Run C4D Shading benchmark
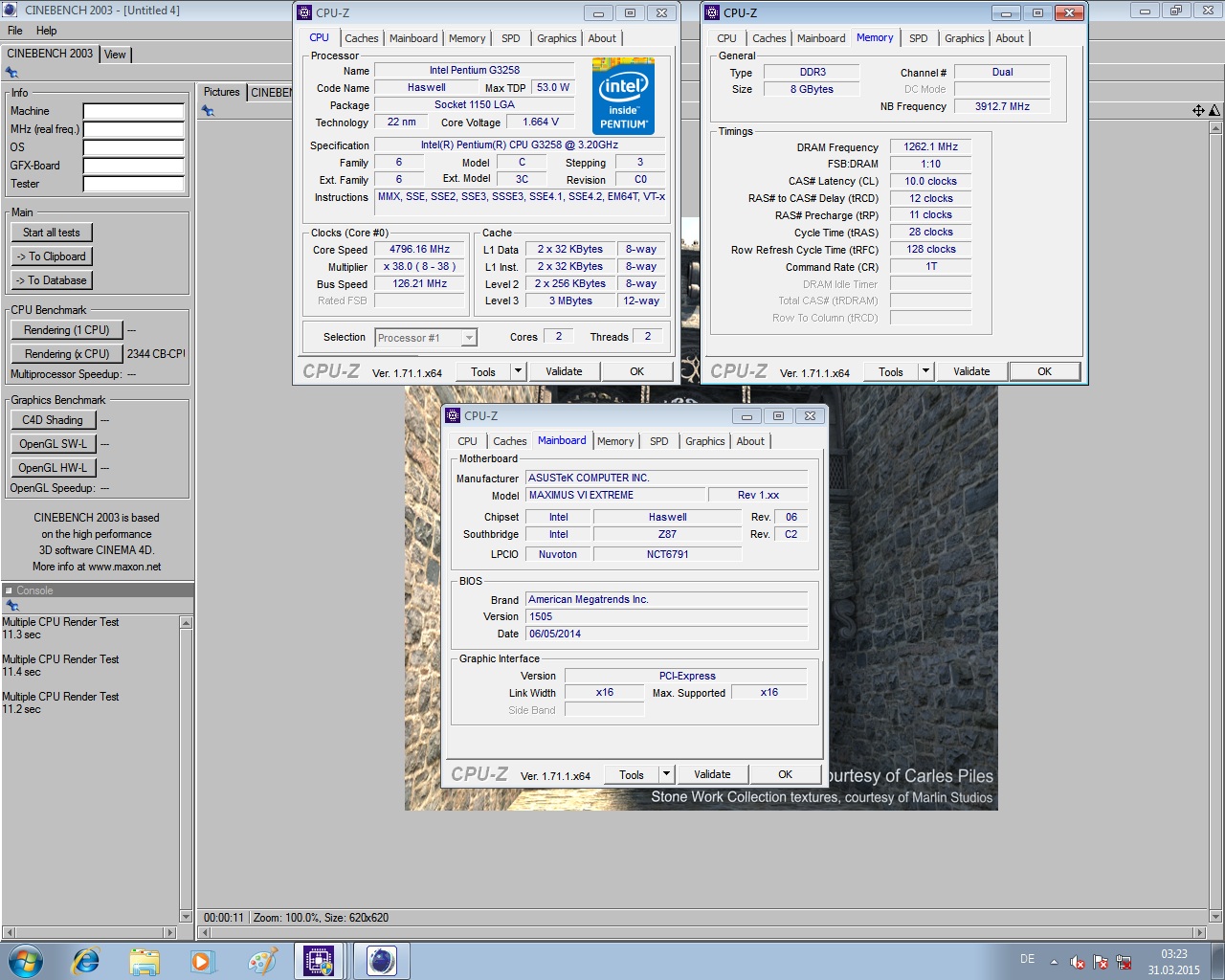This screenshot has width=1225, height=980. coord(53,420)
